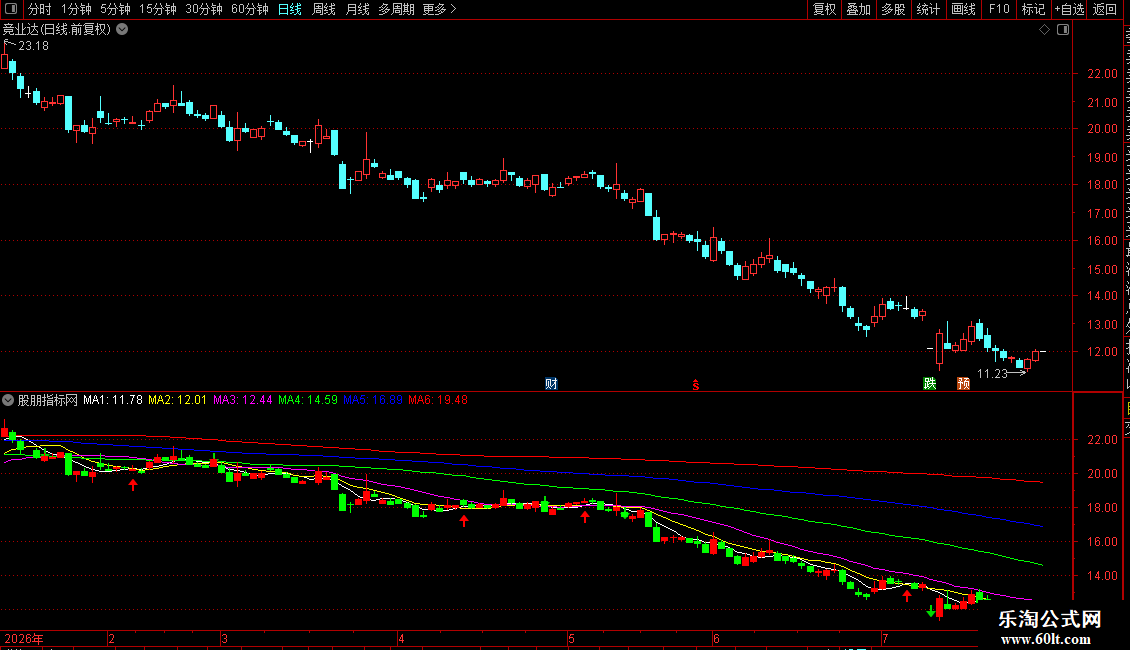Image resolution: width=1130 pixels, height=650 pixels.
Task: Click the MA6: 19.48 label
Action: coord(437,400)
